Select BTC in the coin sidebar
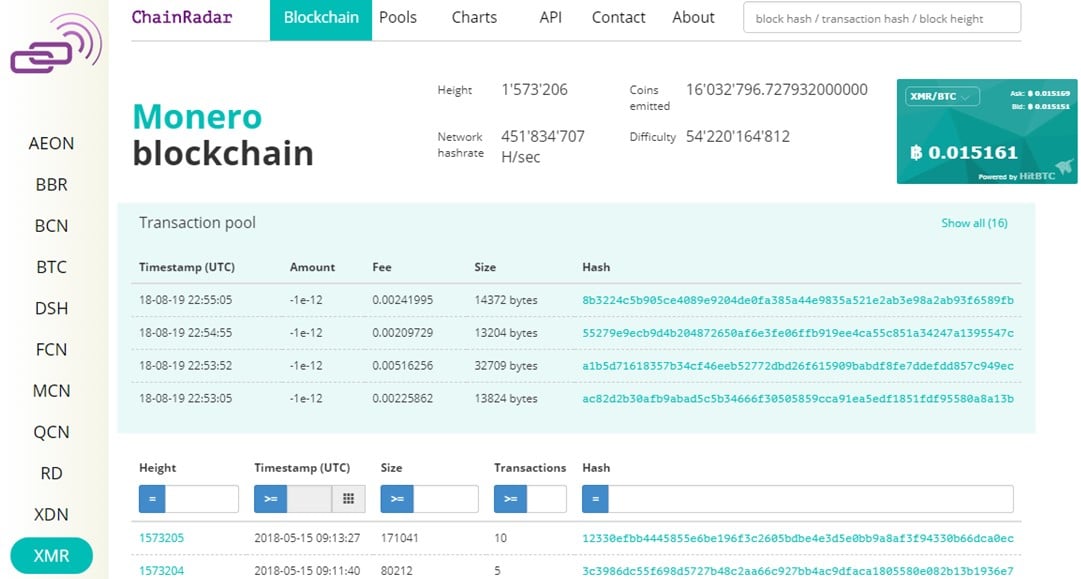This screenshot has width=1081, height=579. (51, 267)
